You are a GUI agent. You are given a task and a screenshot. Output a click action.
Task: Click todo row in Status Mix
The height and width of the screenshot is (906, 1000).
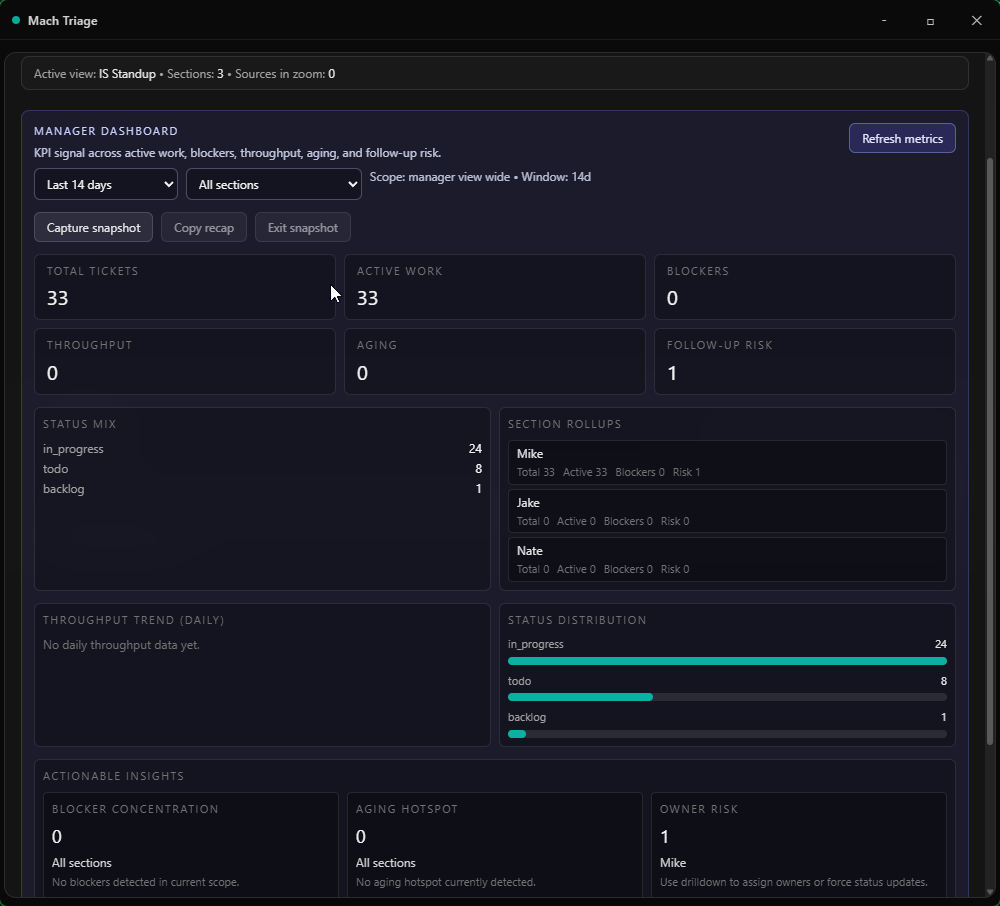(262, 469)
